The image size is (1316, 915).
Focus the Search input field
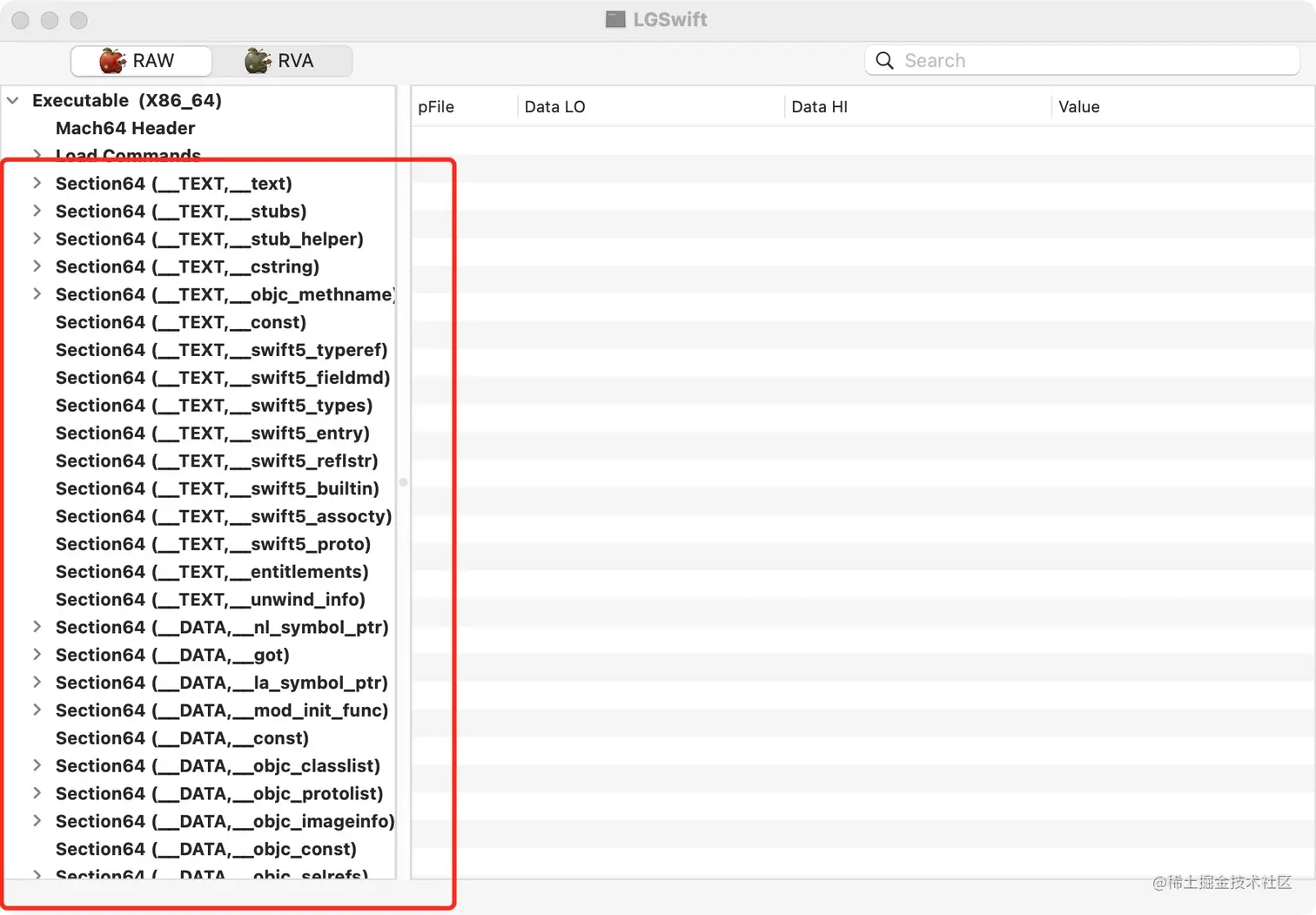1082,60
